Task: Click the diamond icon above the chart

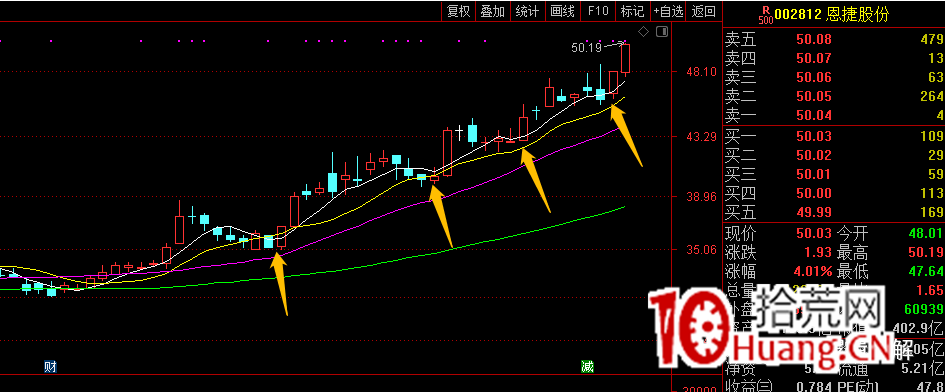Action: [x=644, y=31]
